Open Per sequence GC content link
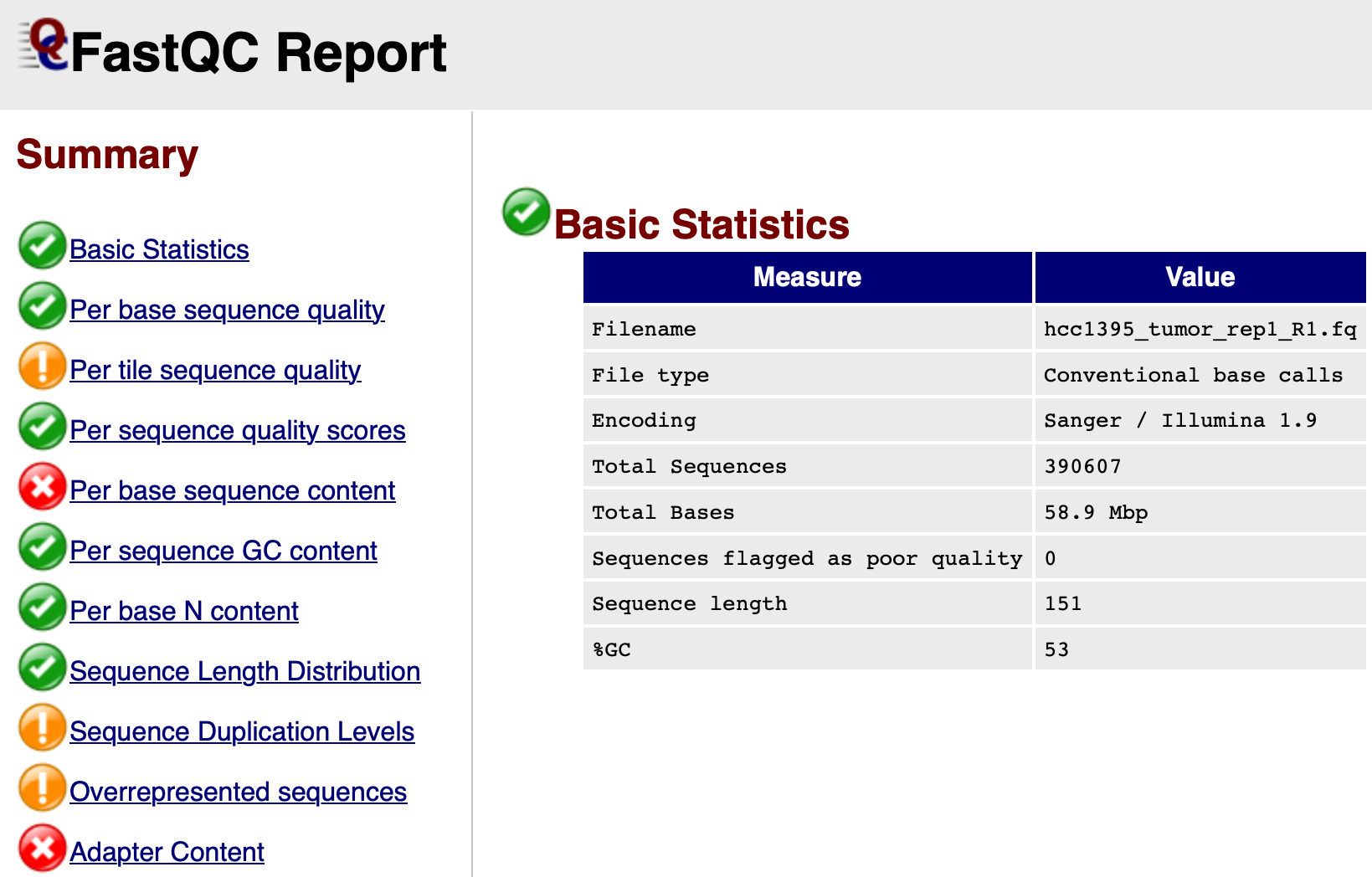Screen dimensions: 1372x877 point(224,551)
